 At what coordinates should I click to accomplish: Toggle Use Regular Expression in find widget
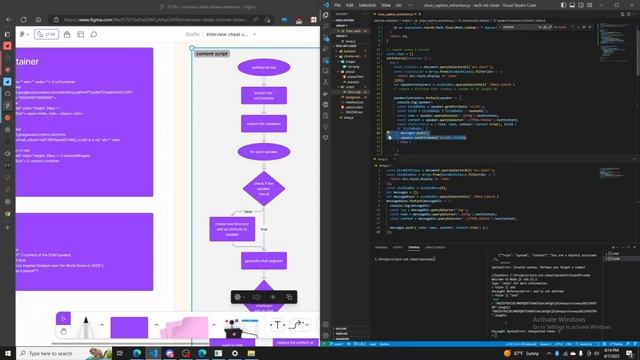pyautogui.click(x=550, y=27)
